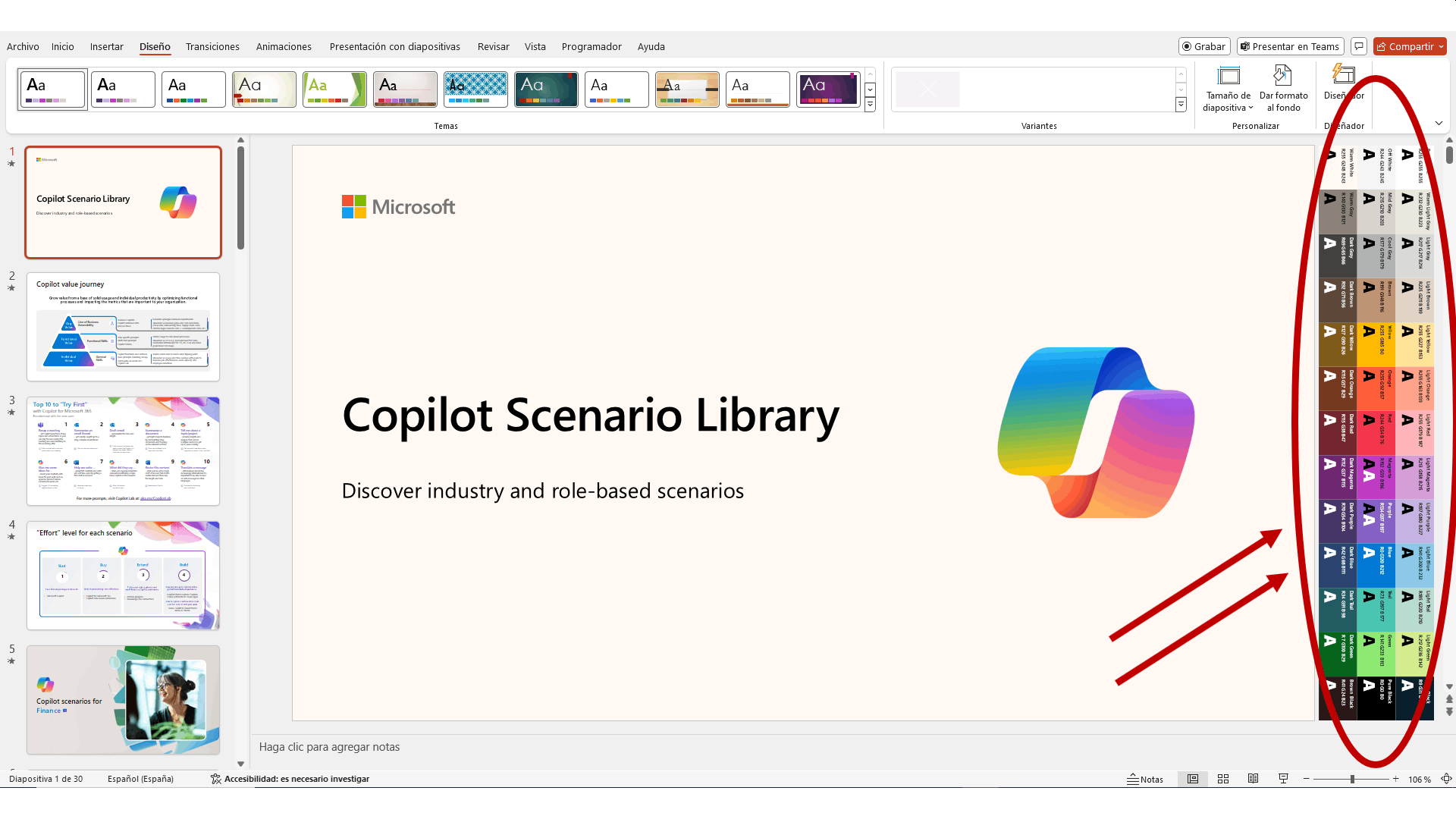Click Presentar en Teams button

click(1290, 46)
